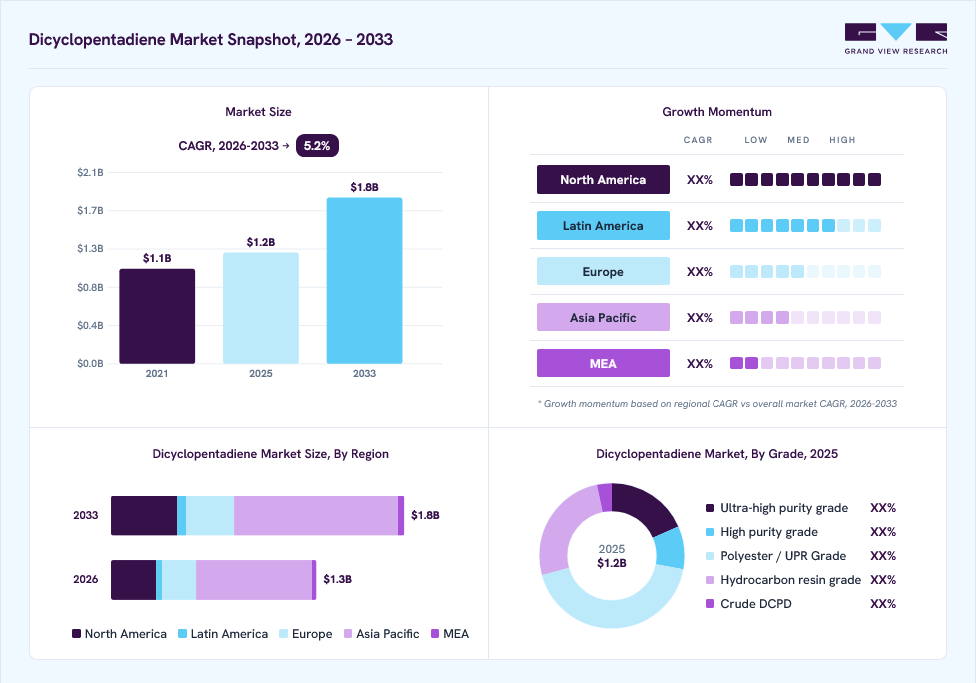Select the Asia Pacific region label
Screen dimensions: 976x683
tap(603, 318)
